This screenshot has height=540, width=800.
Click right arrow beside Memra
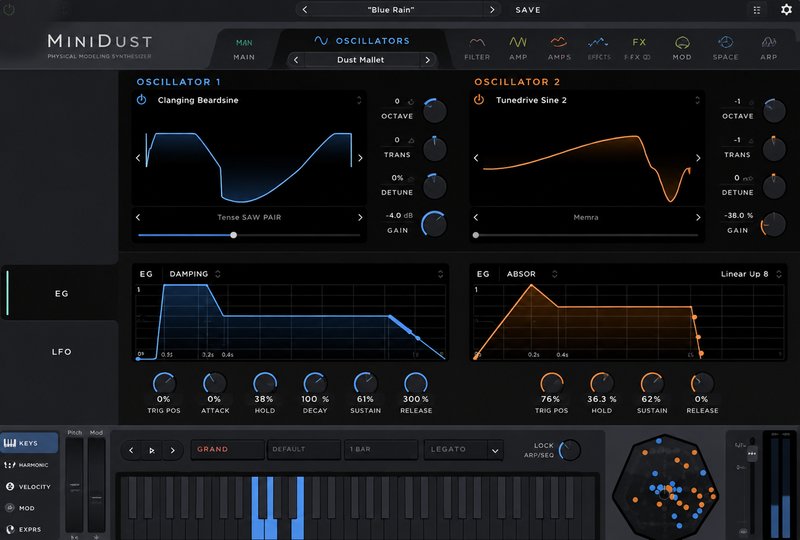point(698,217)
